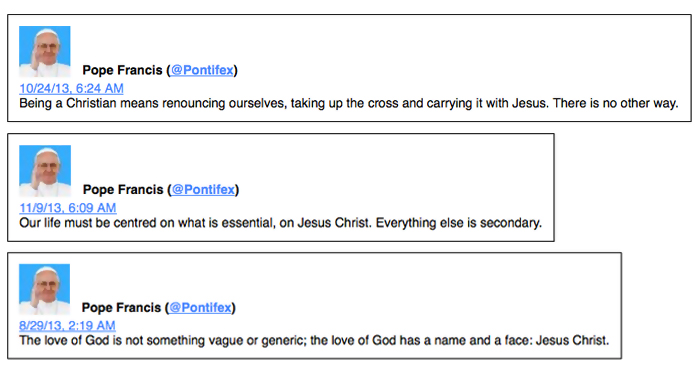Open the @Pontifex link in the 10/24/13 tweet

pos(202,70)
